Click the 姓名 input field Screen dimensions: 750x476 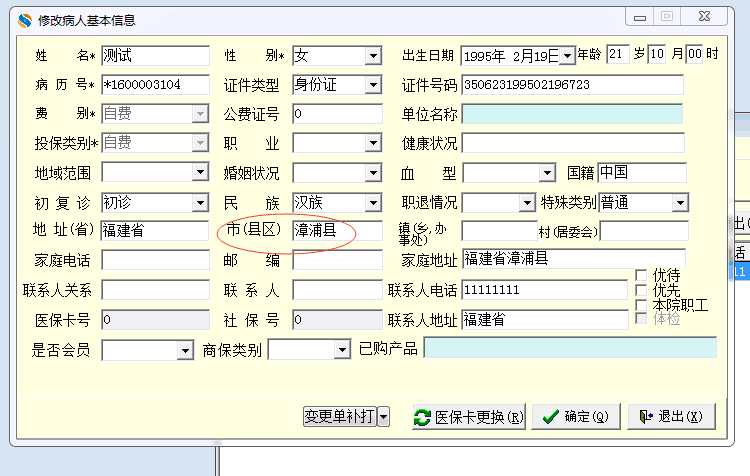click(x=155, y=55)
